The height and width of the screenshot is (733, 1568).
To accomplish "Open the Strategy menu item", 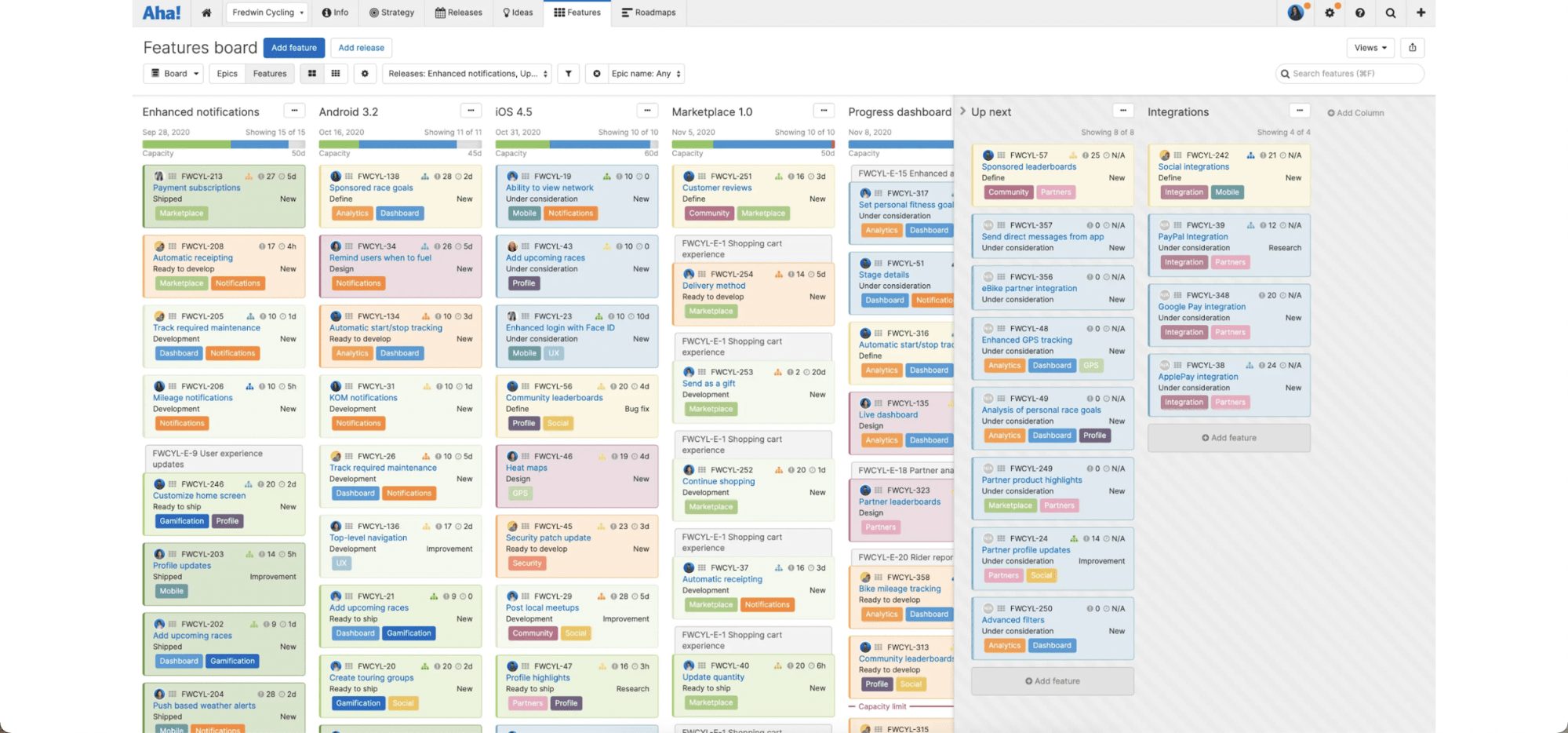I will point(391,13).
